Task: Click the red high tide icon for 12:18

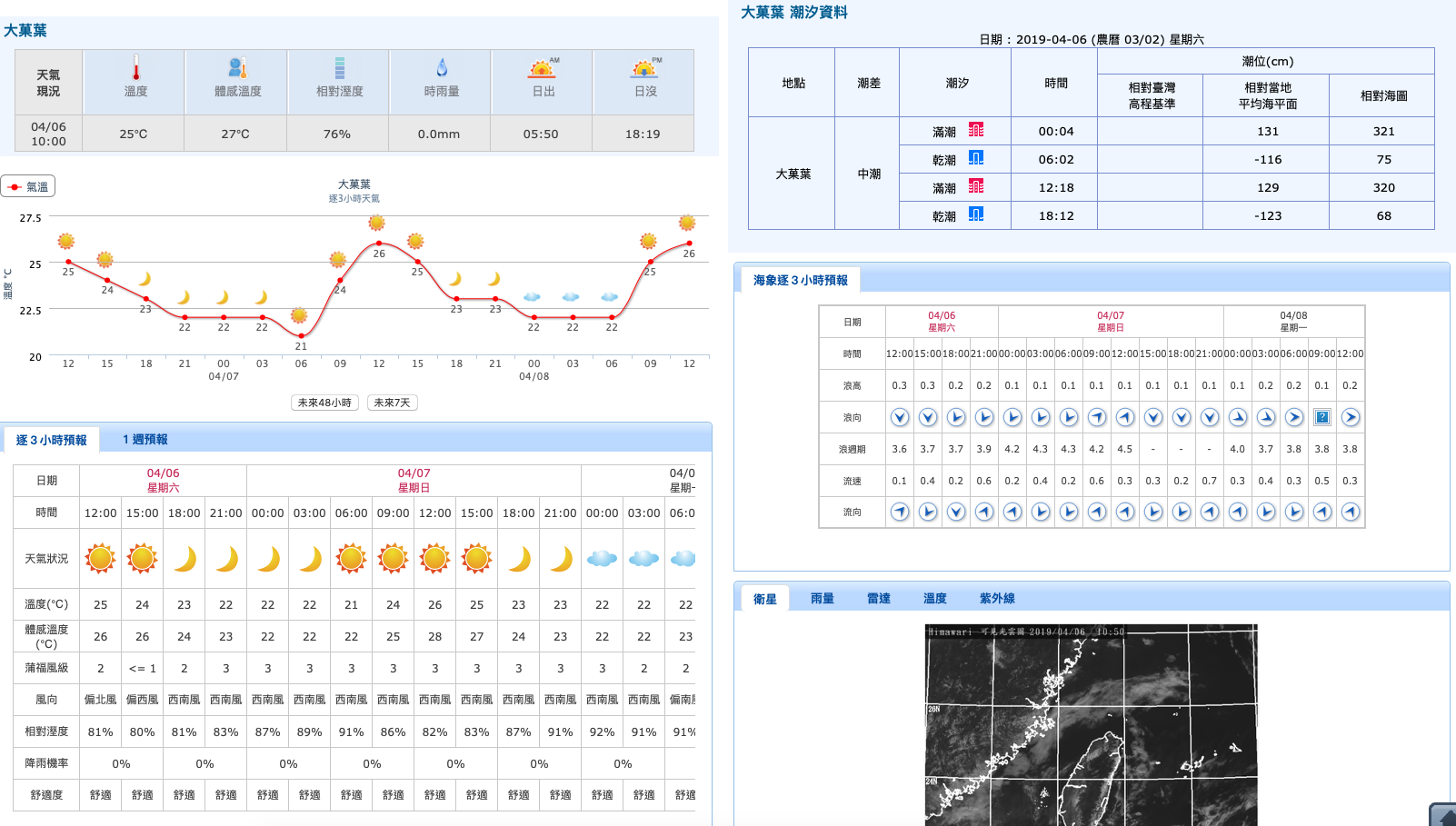Action: [x=976, y=186]
